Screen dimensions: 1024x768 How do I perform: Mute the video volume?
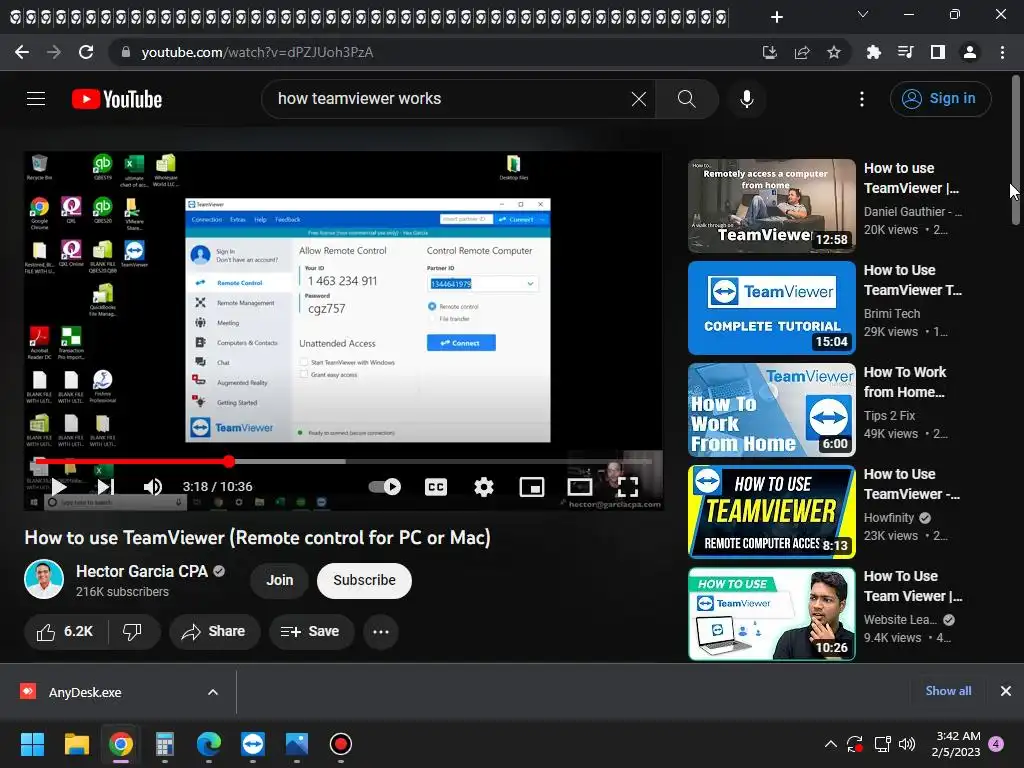point(153,487)
